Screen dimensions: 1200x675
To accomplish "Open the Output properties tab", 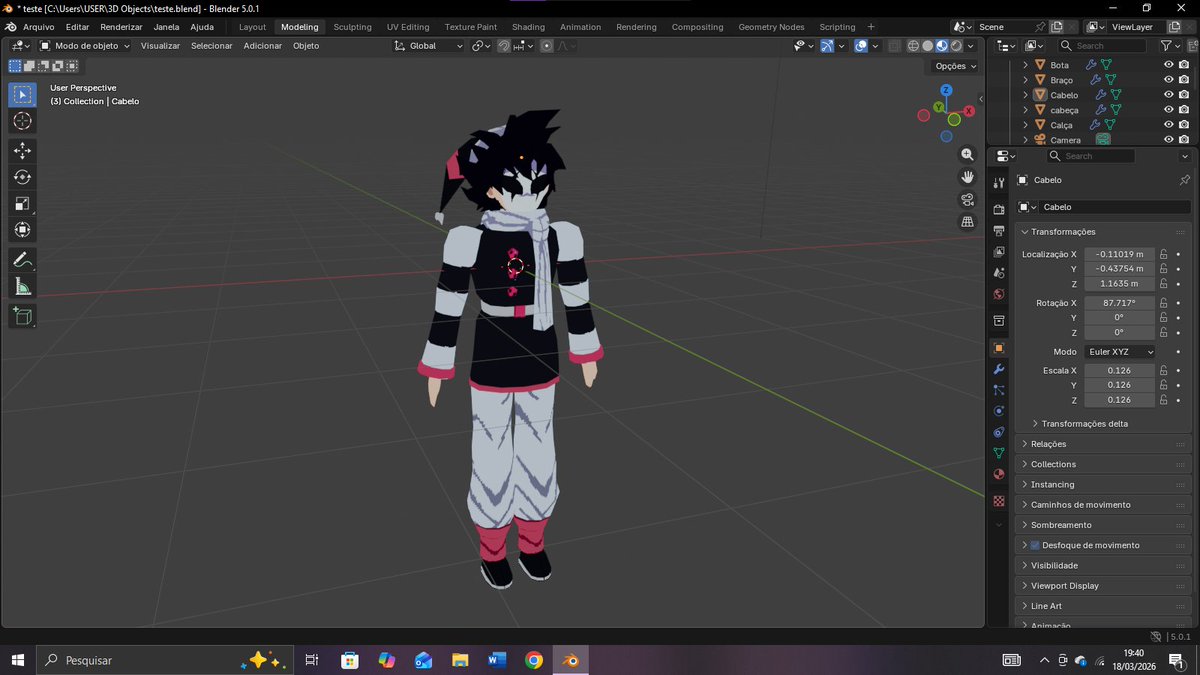I will (x=998, y=231).
